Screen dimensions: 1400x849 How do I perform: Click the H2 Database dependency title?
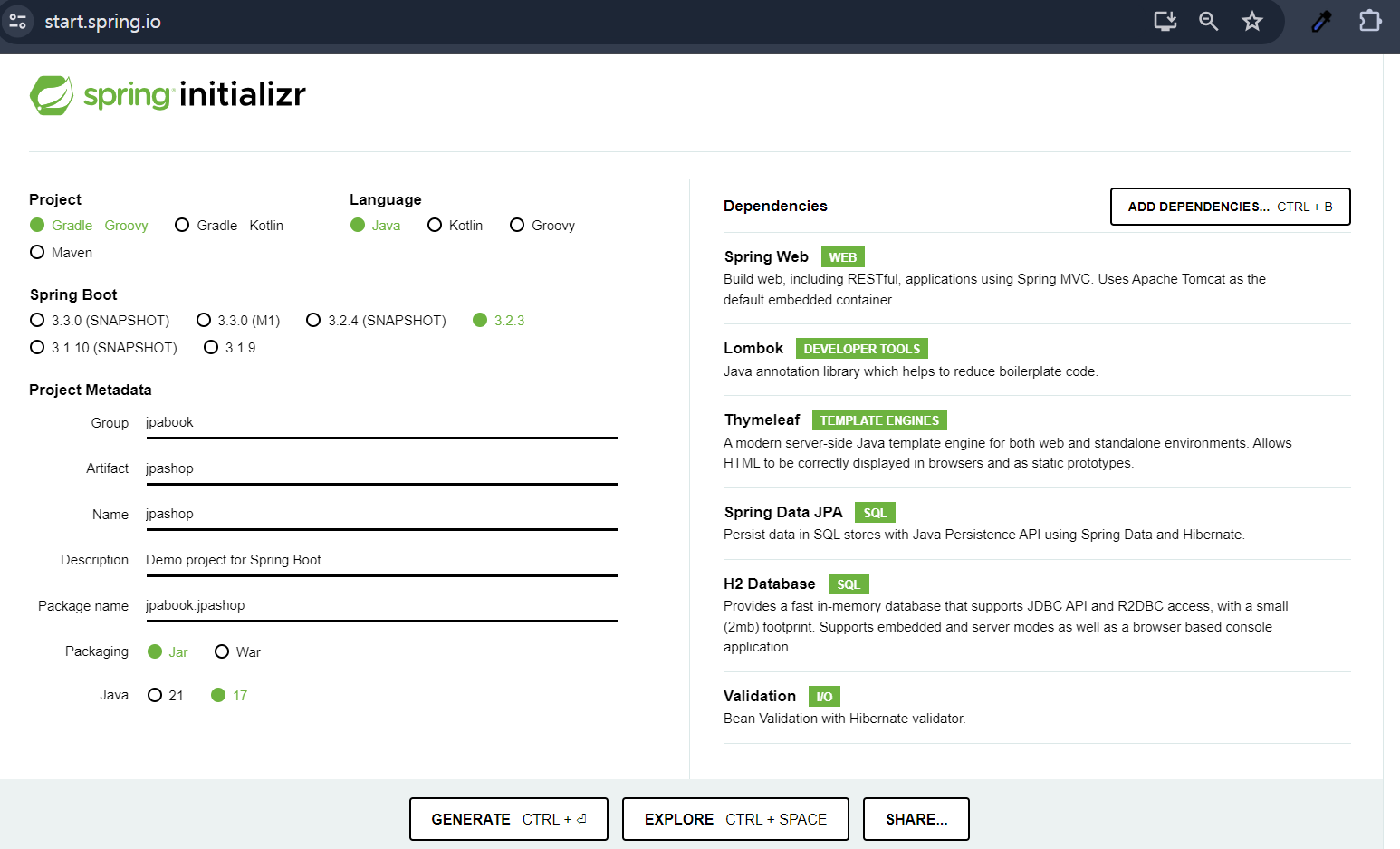point(770,584)
